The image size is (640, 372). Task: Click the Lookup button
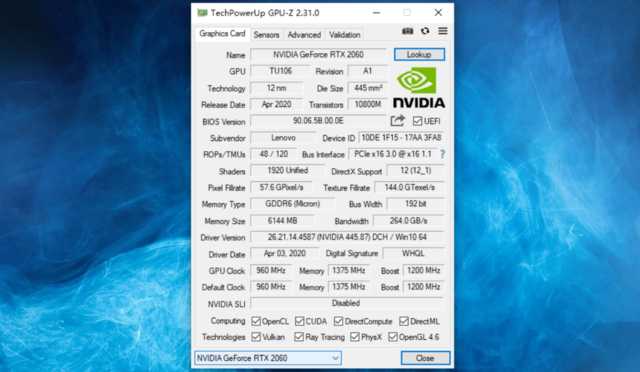(419, 54)
